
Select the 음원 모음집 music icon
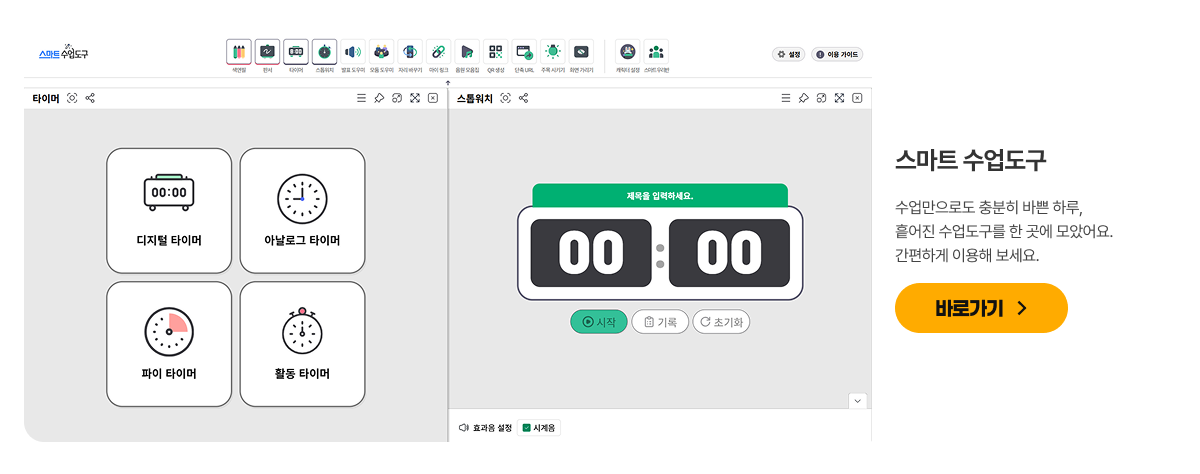(467, 52)
